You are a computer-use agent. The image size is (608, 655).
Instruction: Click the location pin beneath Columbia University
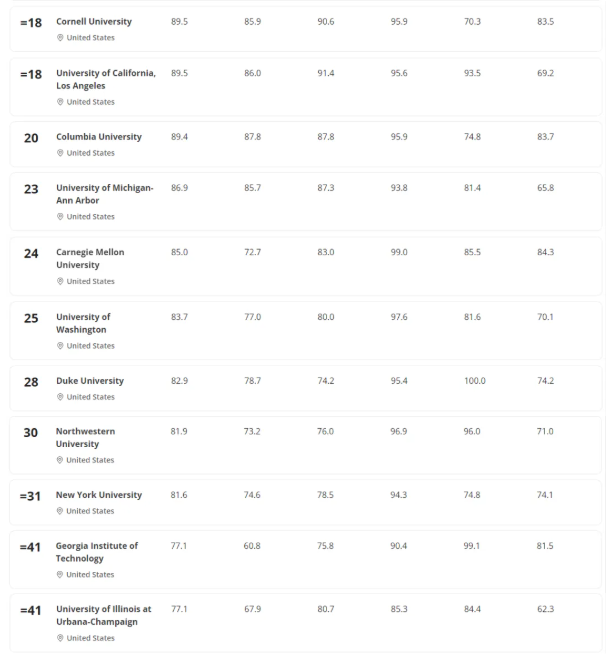point(60,153)
